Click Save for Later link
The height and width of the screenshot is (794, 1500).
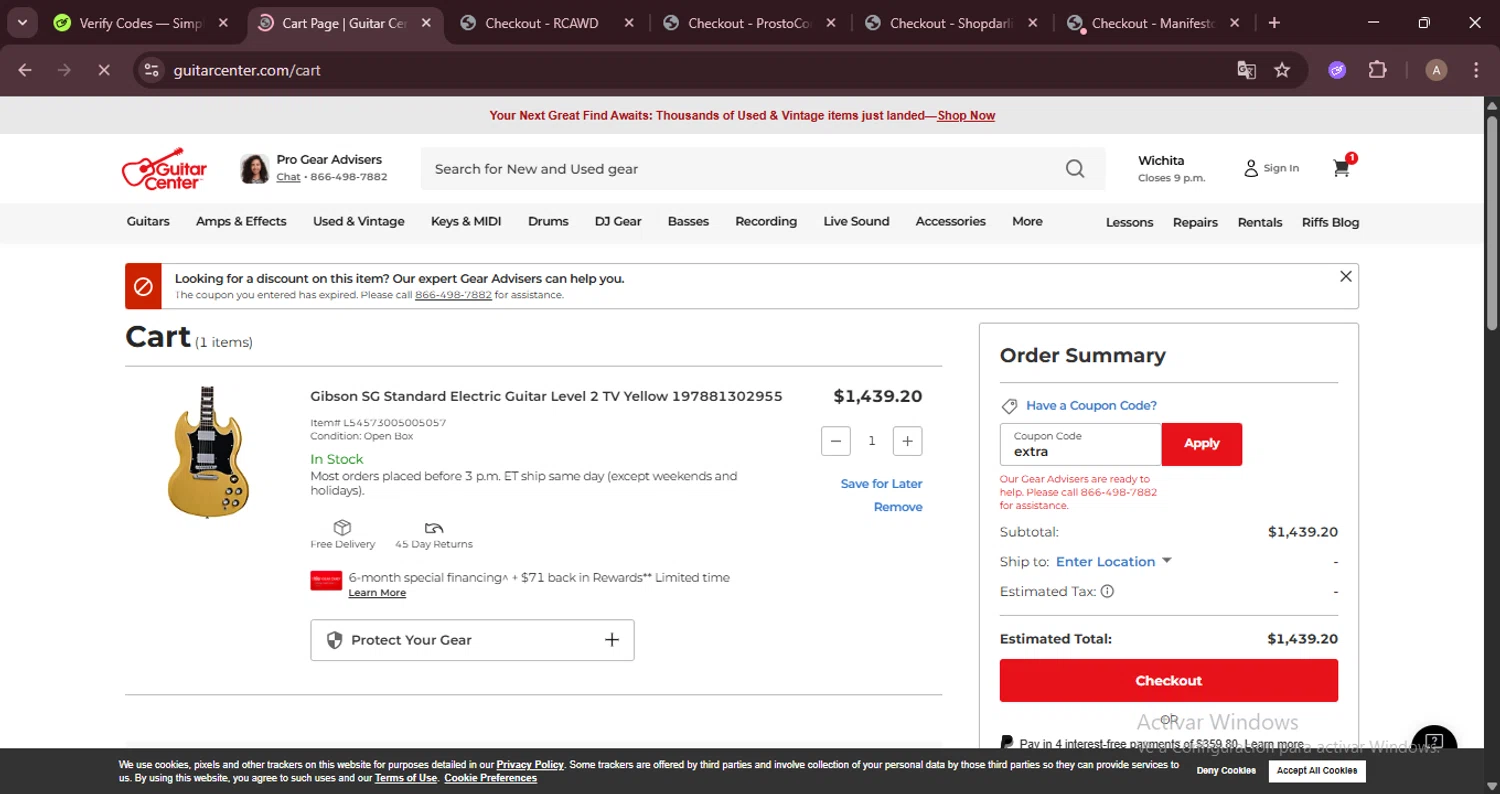(x=881, y=484)
